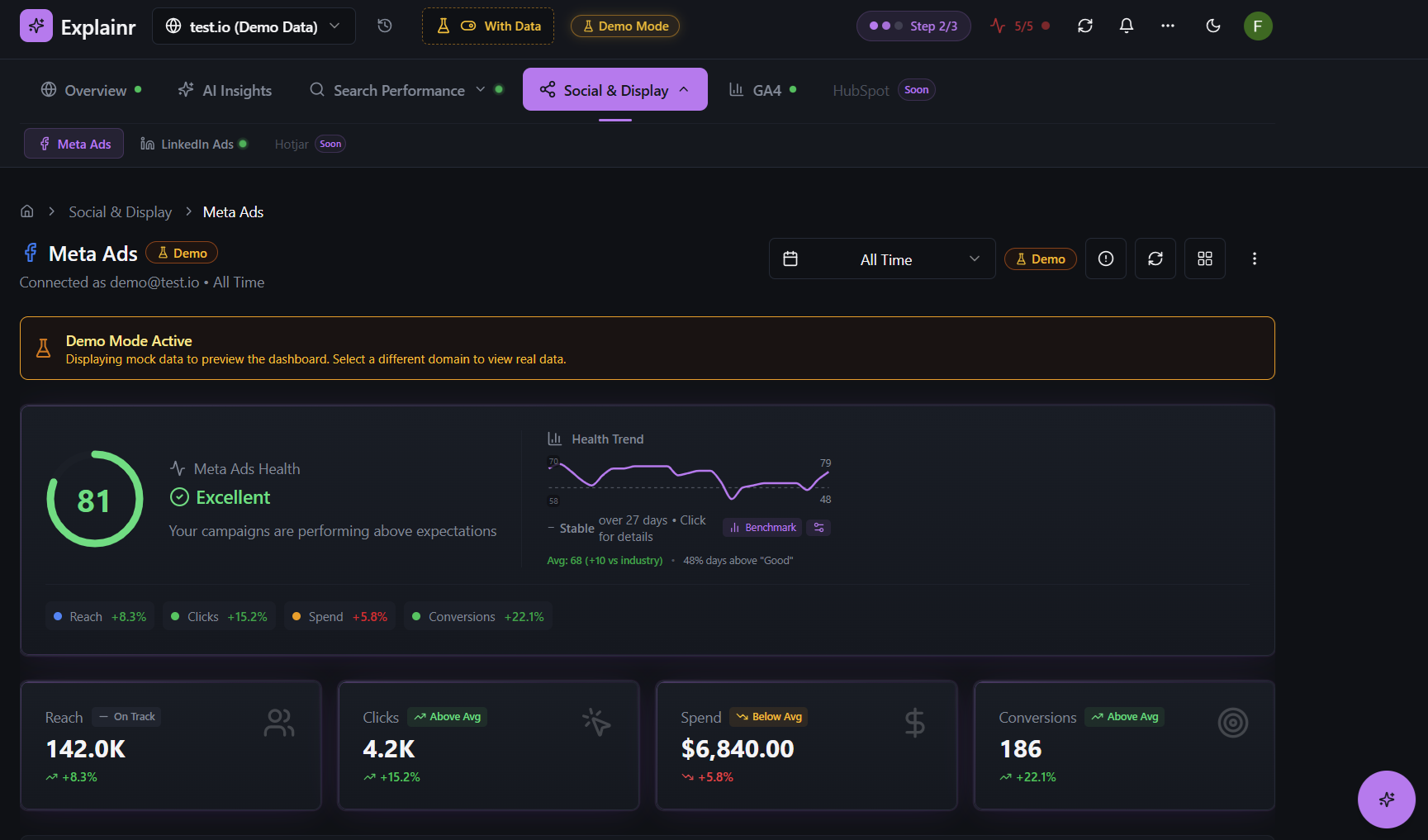The image size is (1428, 840).
Task: Open the Conversions 186 card
Action: coord(1124,746)
